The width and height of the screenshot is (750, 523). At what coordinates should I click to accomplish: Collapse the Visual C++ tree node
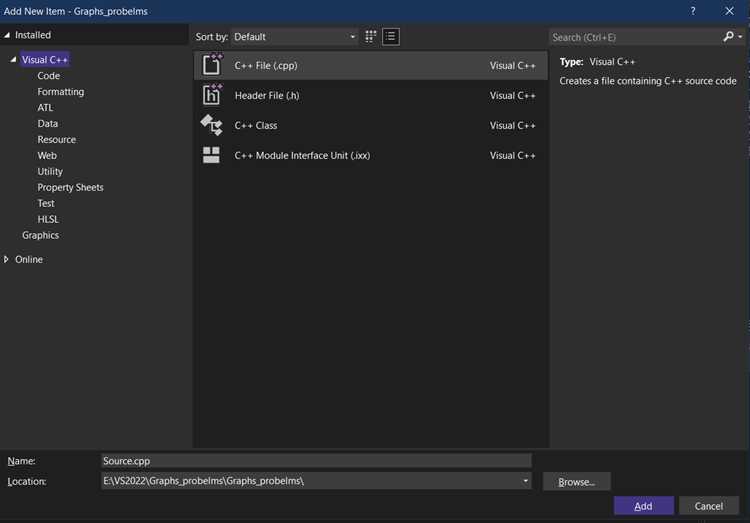[13, 59]
